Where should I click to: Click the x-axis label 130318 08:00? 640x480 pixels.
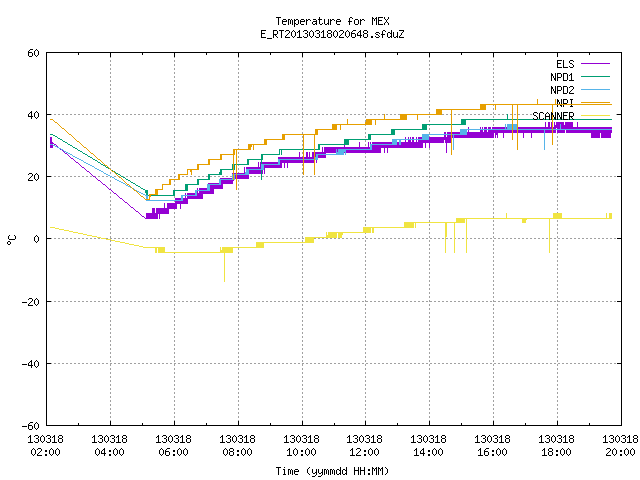[238, 446]
